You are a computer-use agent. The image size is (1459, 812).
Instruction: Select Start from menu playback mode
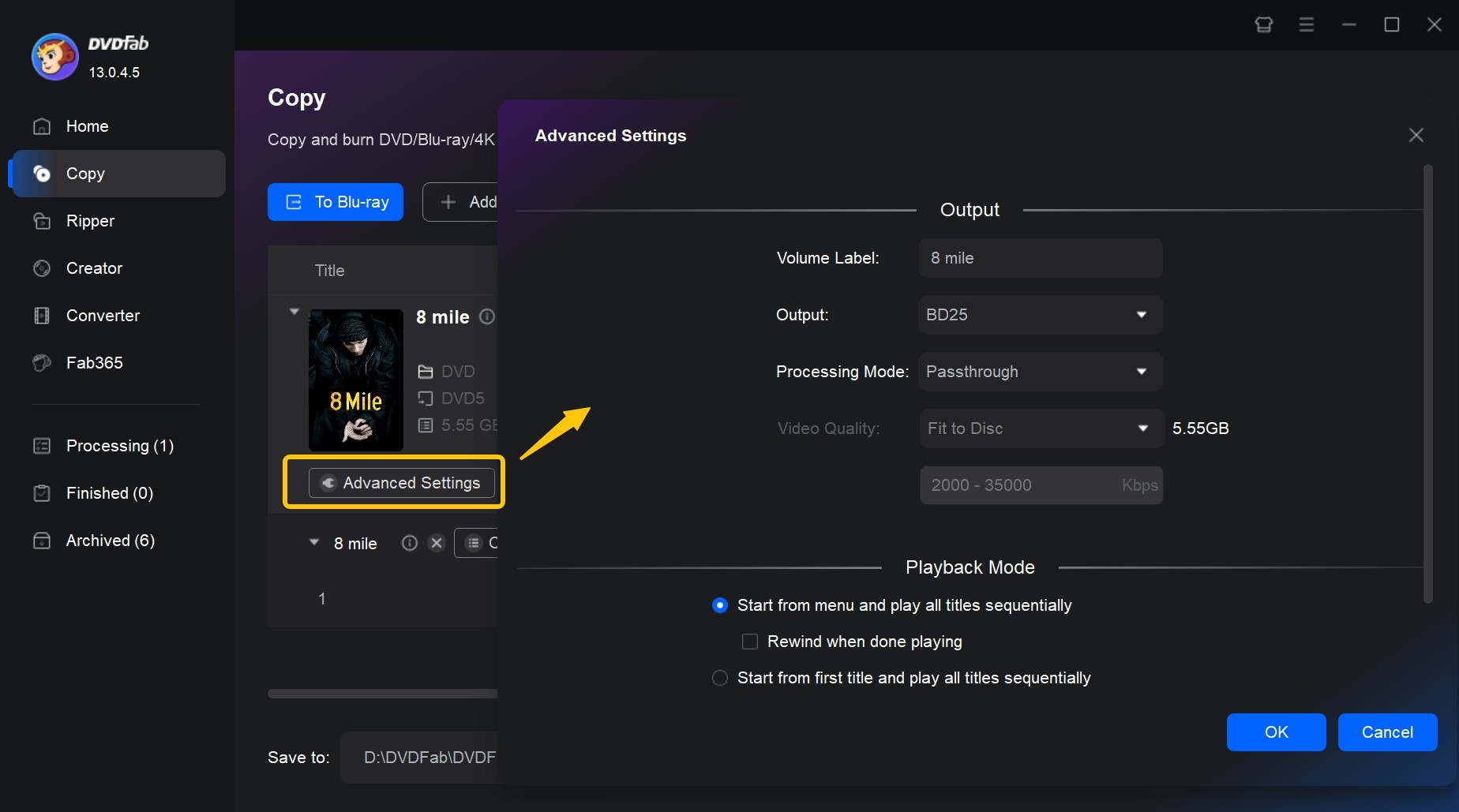(719, 605)
